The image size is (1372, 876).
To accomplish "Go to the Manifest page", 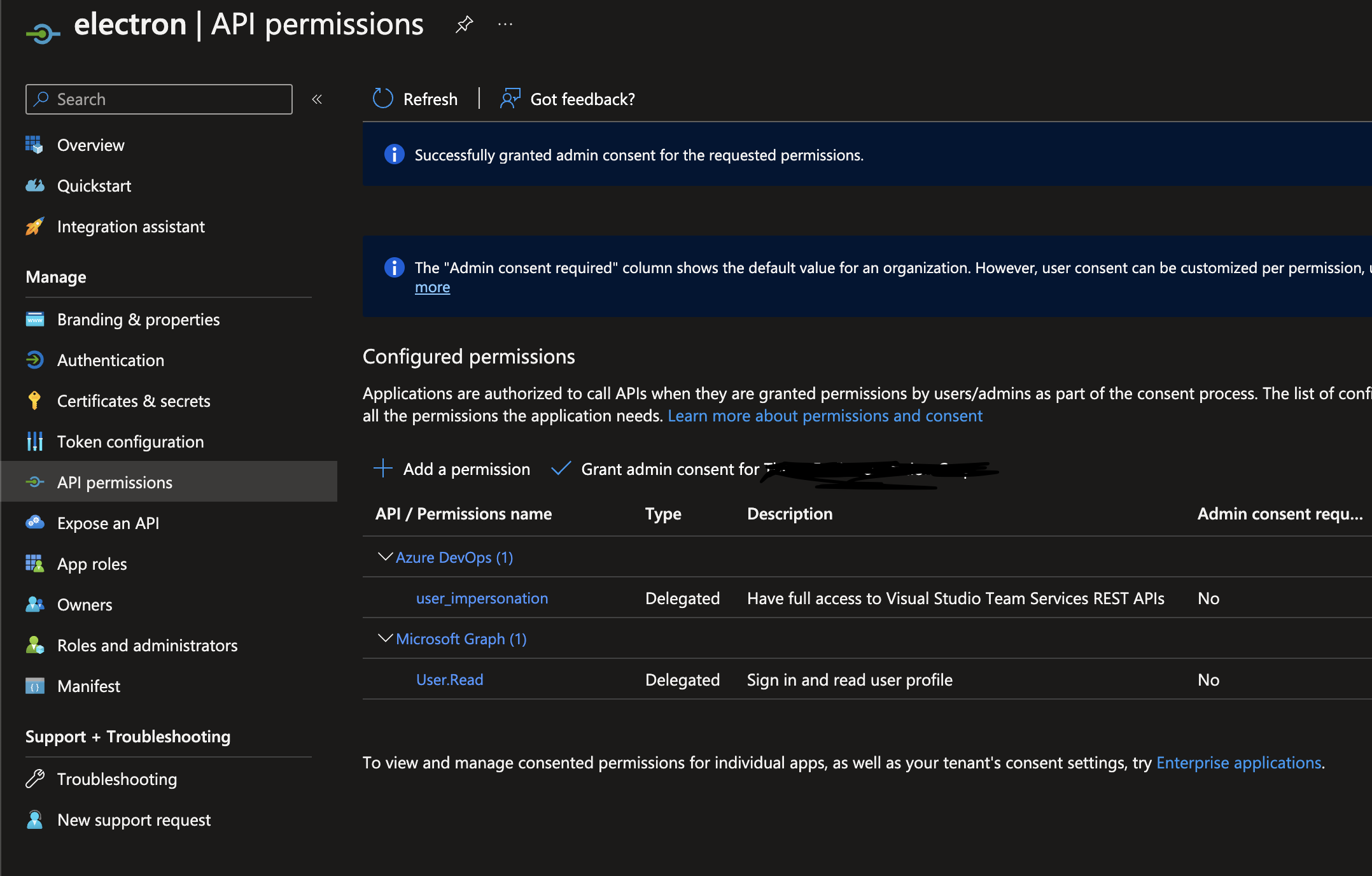I will coord(88,686).
